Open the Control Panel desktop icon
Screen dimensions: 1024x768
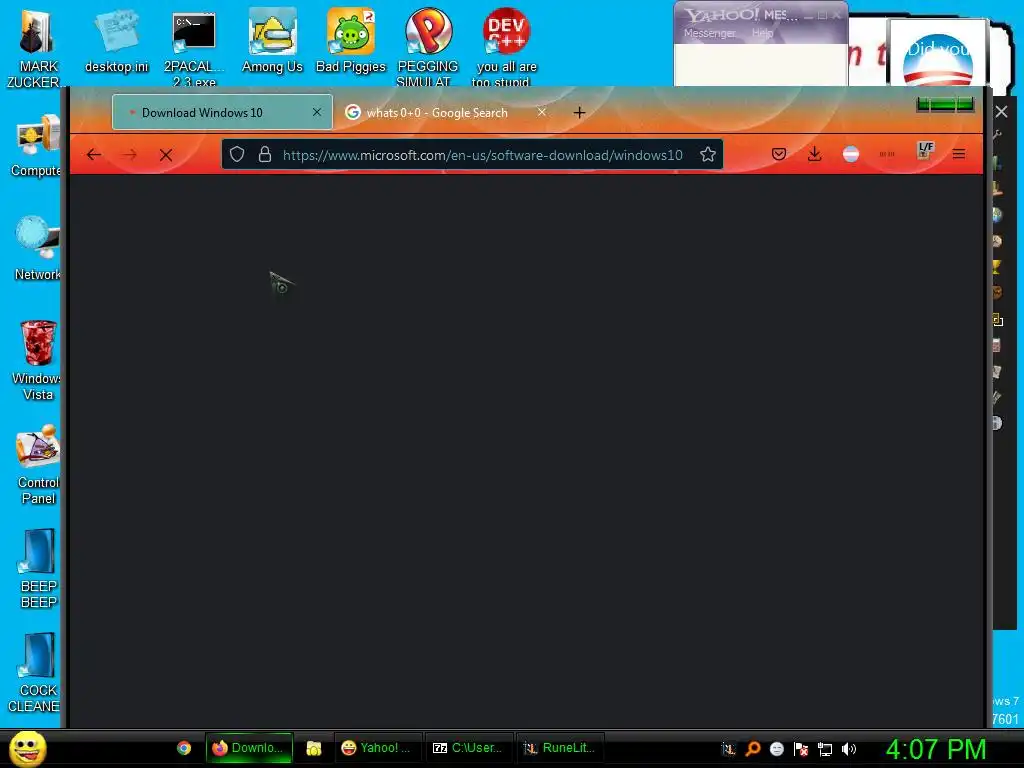[38, 464]
